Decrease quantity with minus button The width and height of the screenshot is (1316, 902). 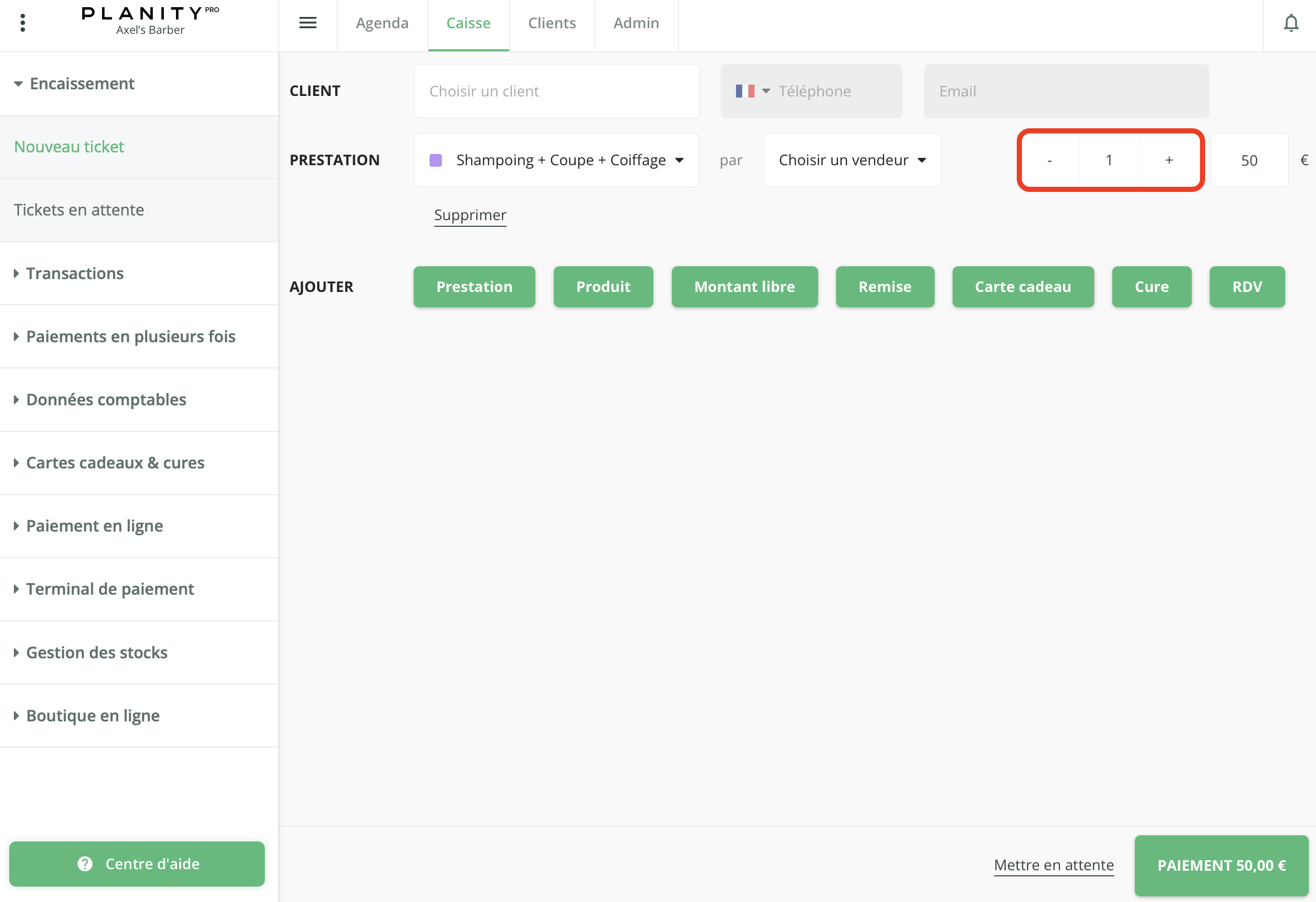[1049, 160]
